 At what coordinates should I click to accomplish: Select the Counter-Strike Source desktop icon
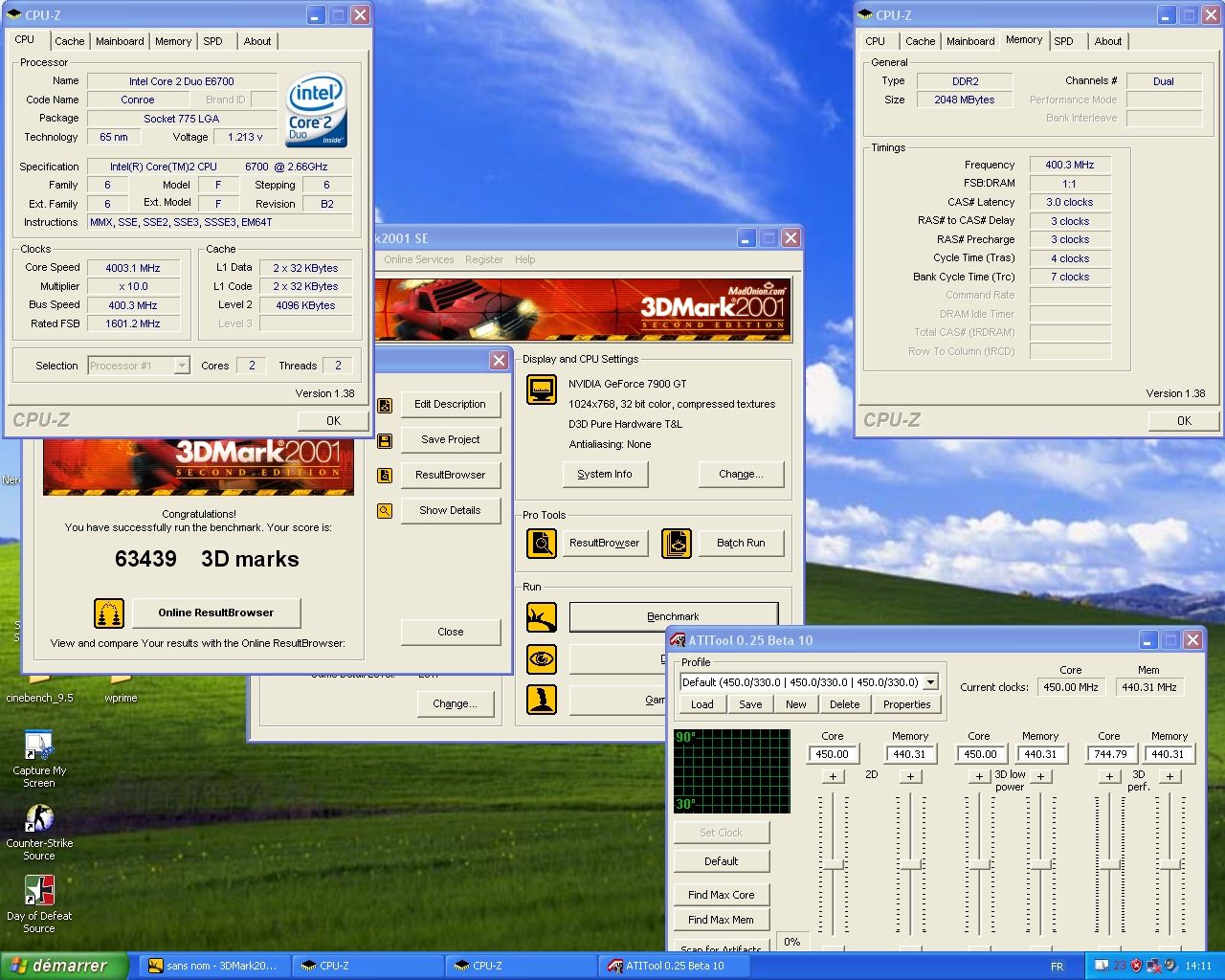pyautogui.click(x=39, y=832)
